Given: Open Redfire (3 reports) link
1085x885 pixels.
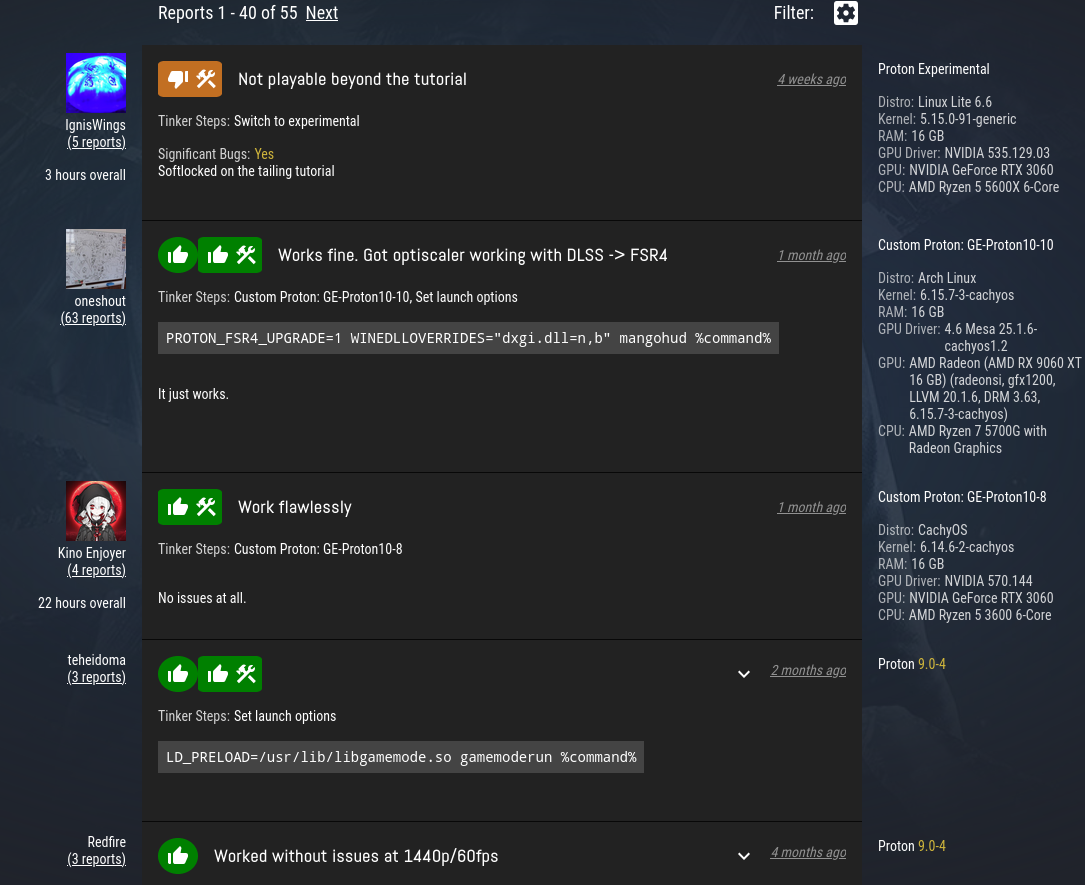Looking at the screenshot, I should click(x=96, y=859).
